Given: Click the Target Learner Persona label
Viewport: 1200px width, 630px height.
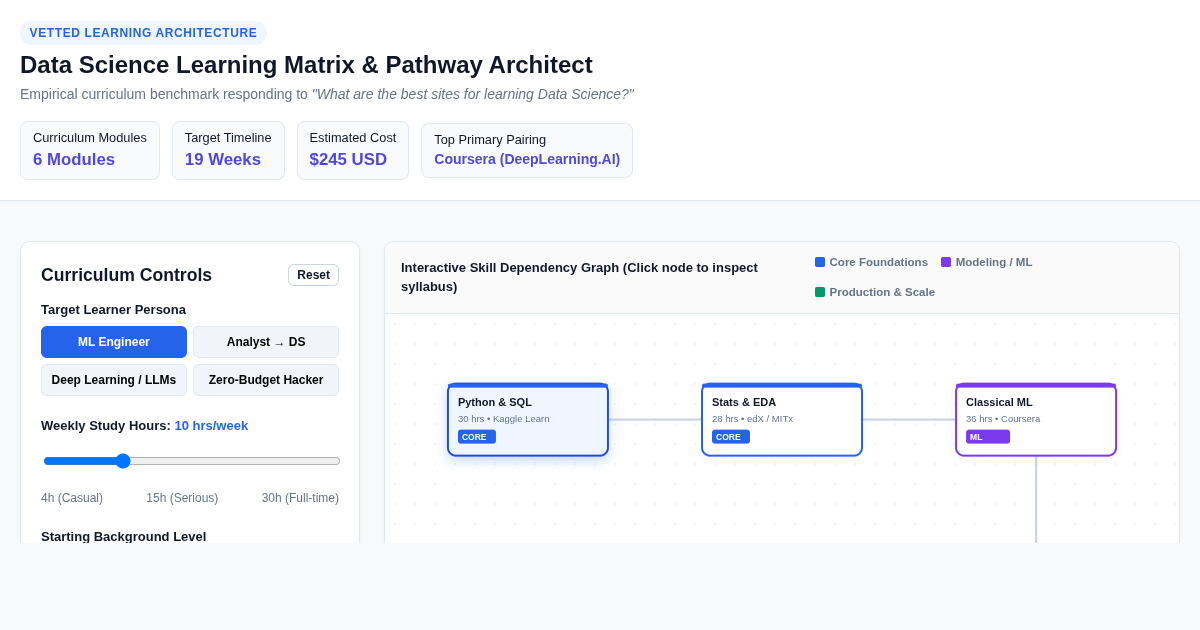Looking at the screenshot, I should (113, 309).
